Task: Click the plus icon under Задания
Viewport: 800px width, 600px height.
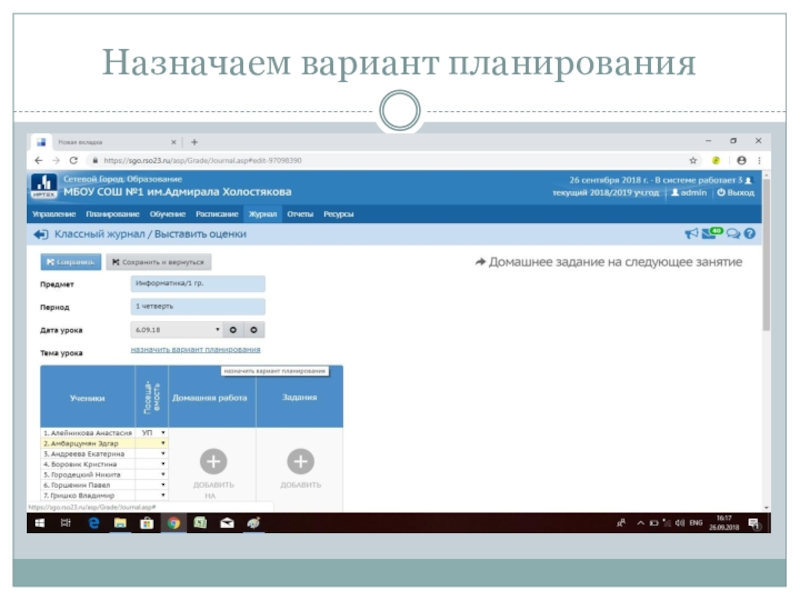Action: point(300,461)
